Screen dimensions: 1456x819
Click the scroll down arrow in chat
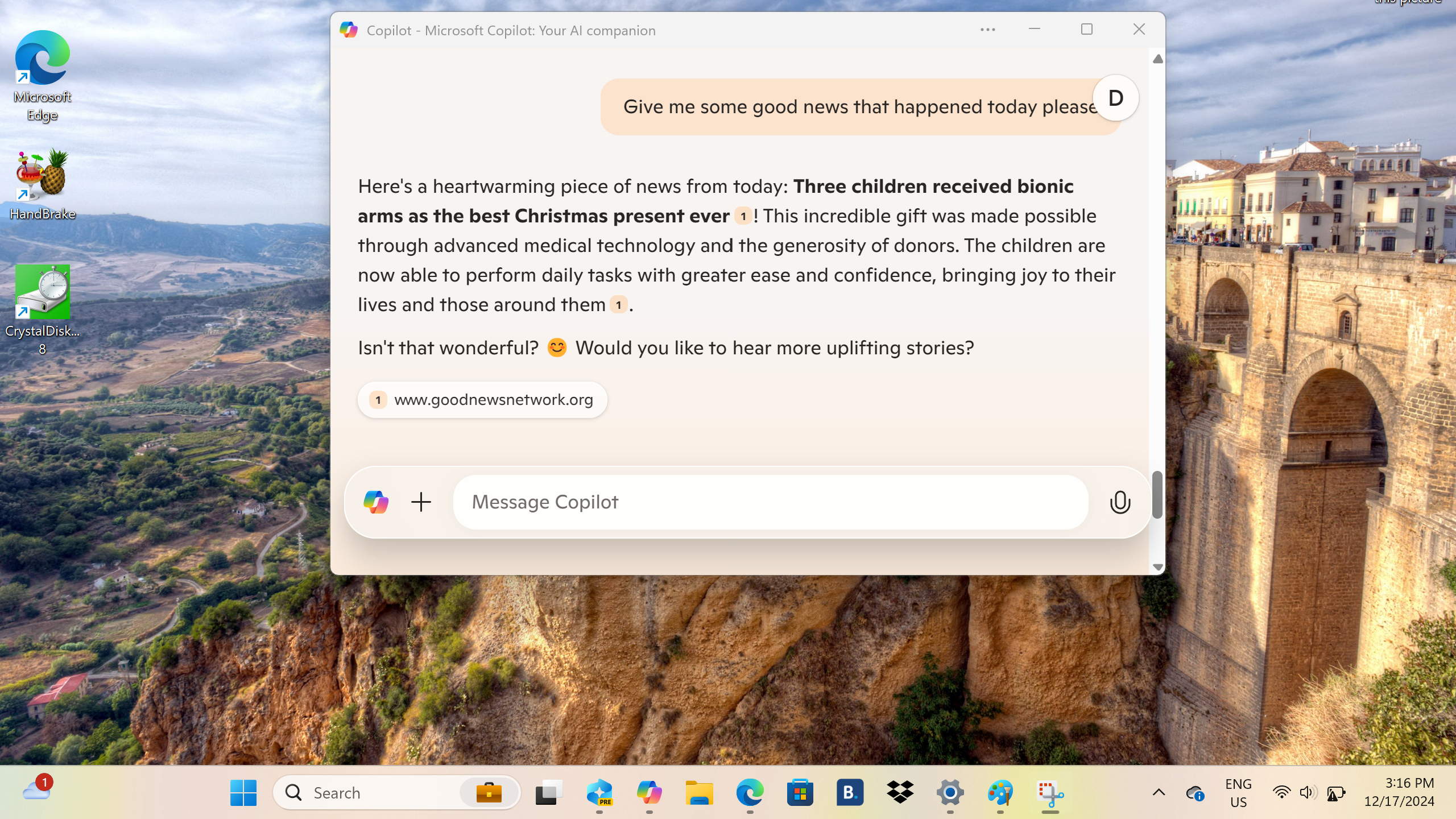pyautogui.click(x=1157, y=567)
